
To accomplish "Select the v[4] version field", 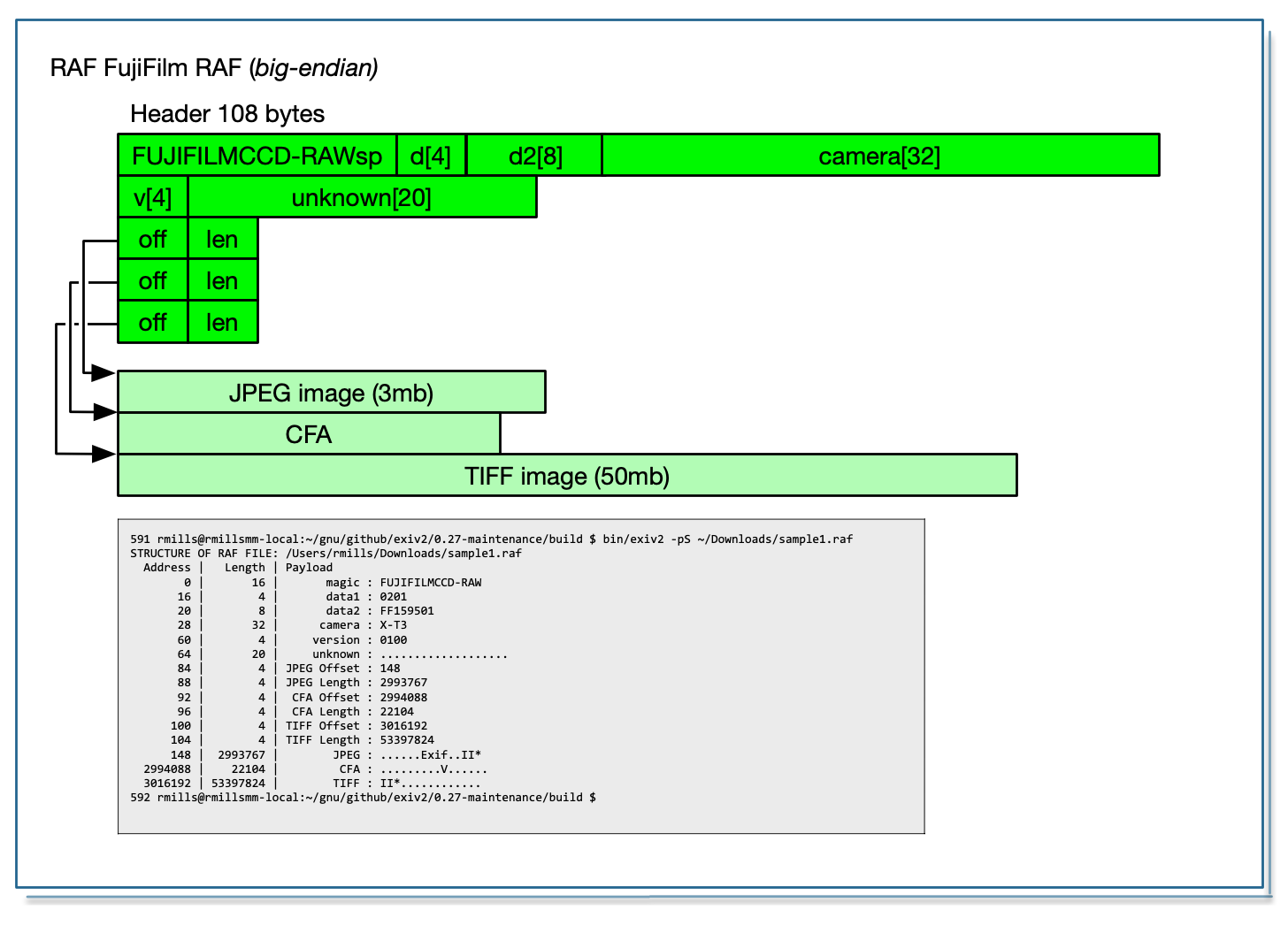I will point(152,197).
